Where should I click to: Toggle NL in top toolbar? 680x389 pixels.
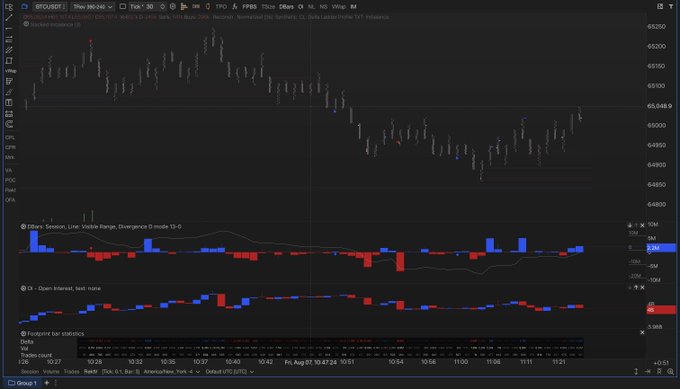311,7
